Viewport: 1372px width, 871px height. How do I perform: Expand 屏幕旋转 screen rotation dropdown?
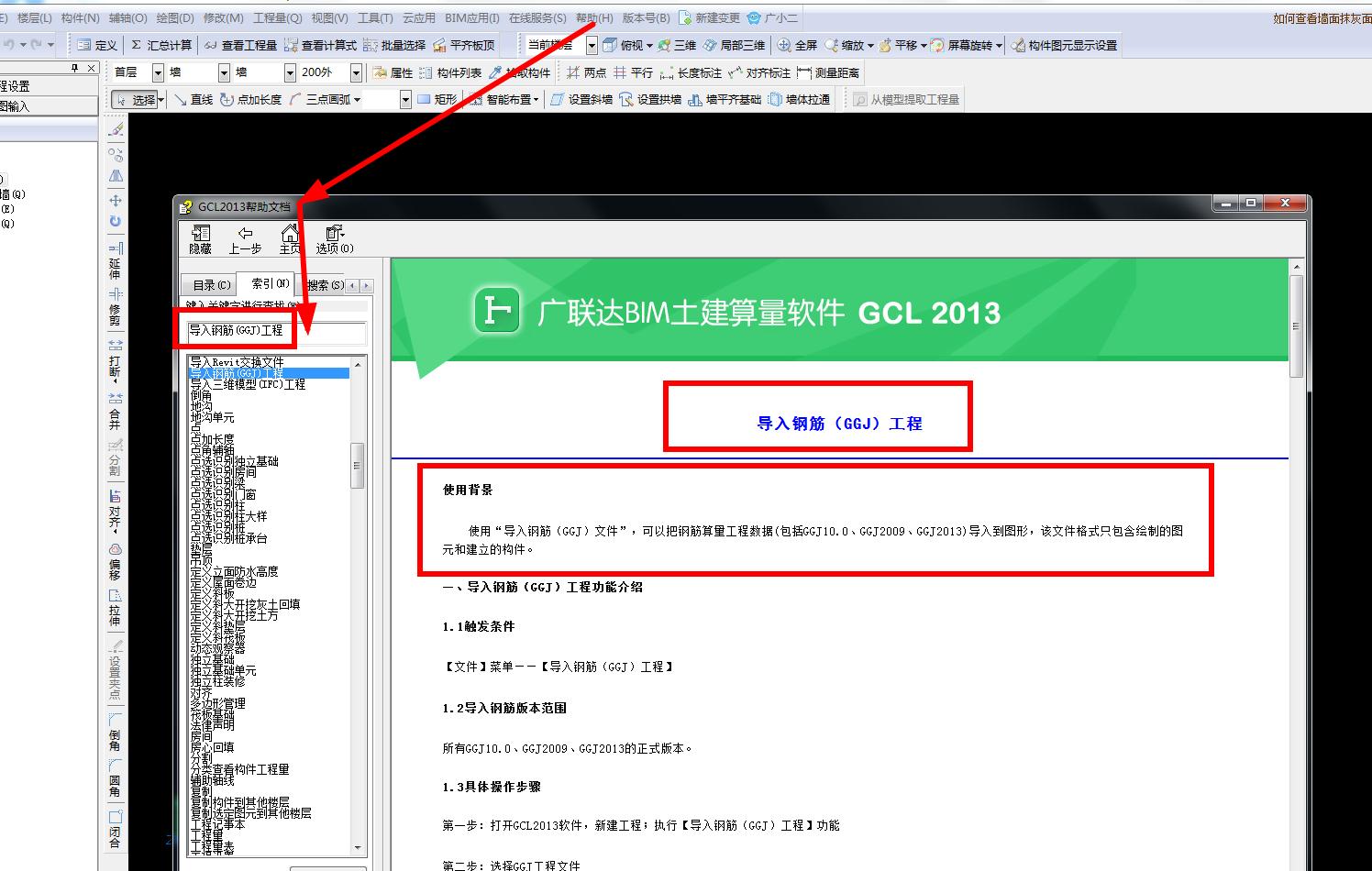(x=999, y=45)
